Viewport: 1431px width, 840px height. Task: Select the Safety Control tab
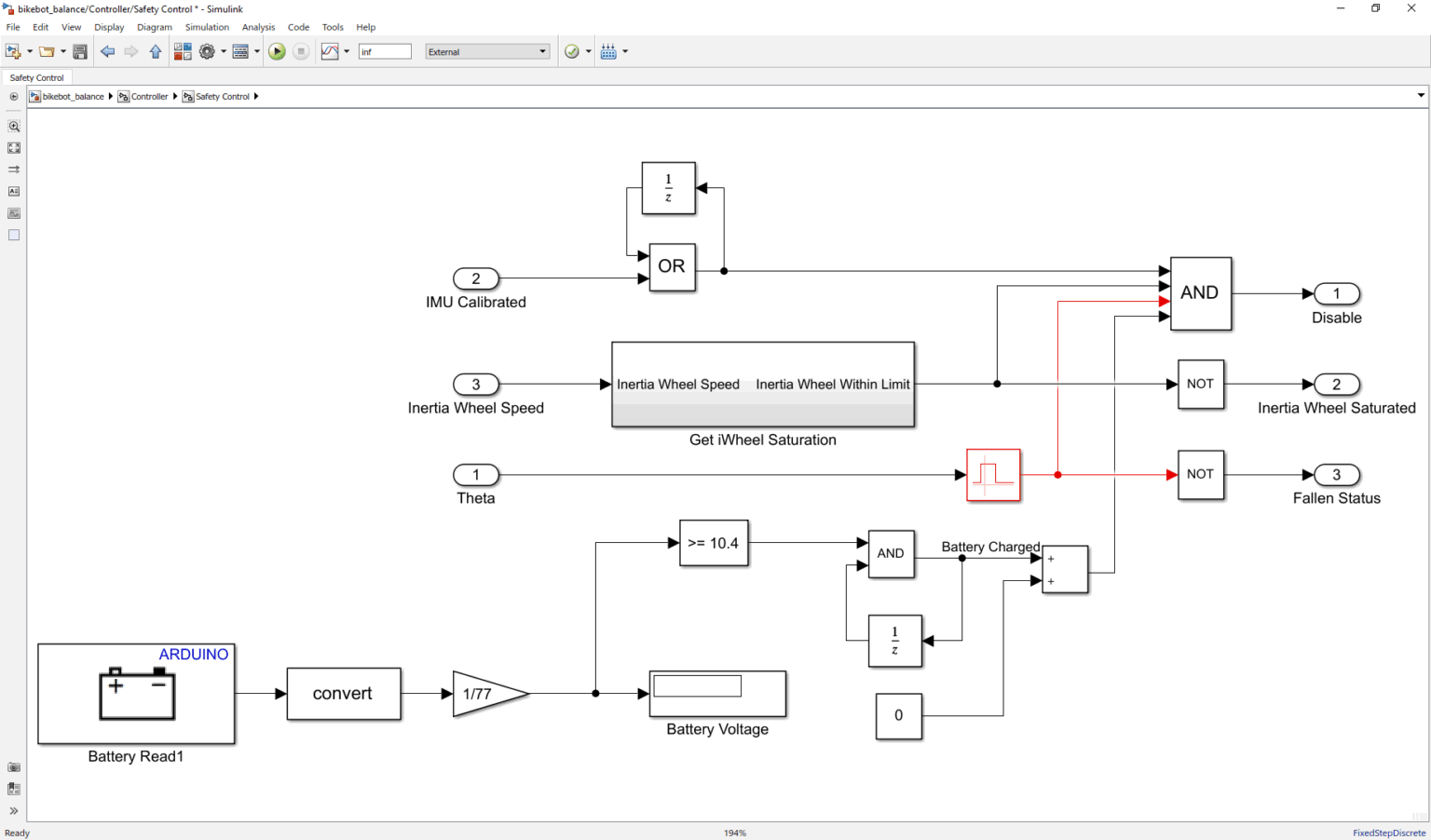(37, 78)
